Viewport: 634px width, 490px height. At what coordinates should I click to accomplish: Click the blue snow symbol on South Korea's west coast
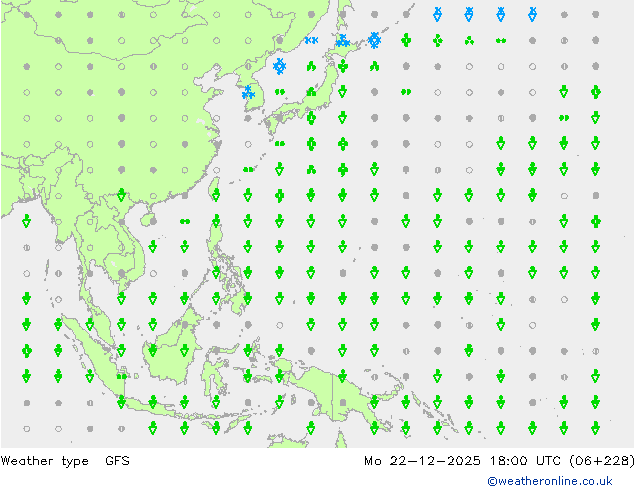coord(248,92)
